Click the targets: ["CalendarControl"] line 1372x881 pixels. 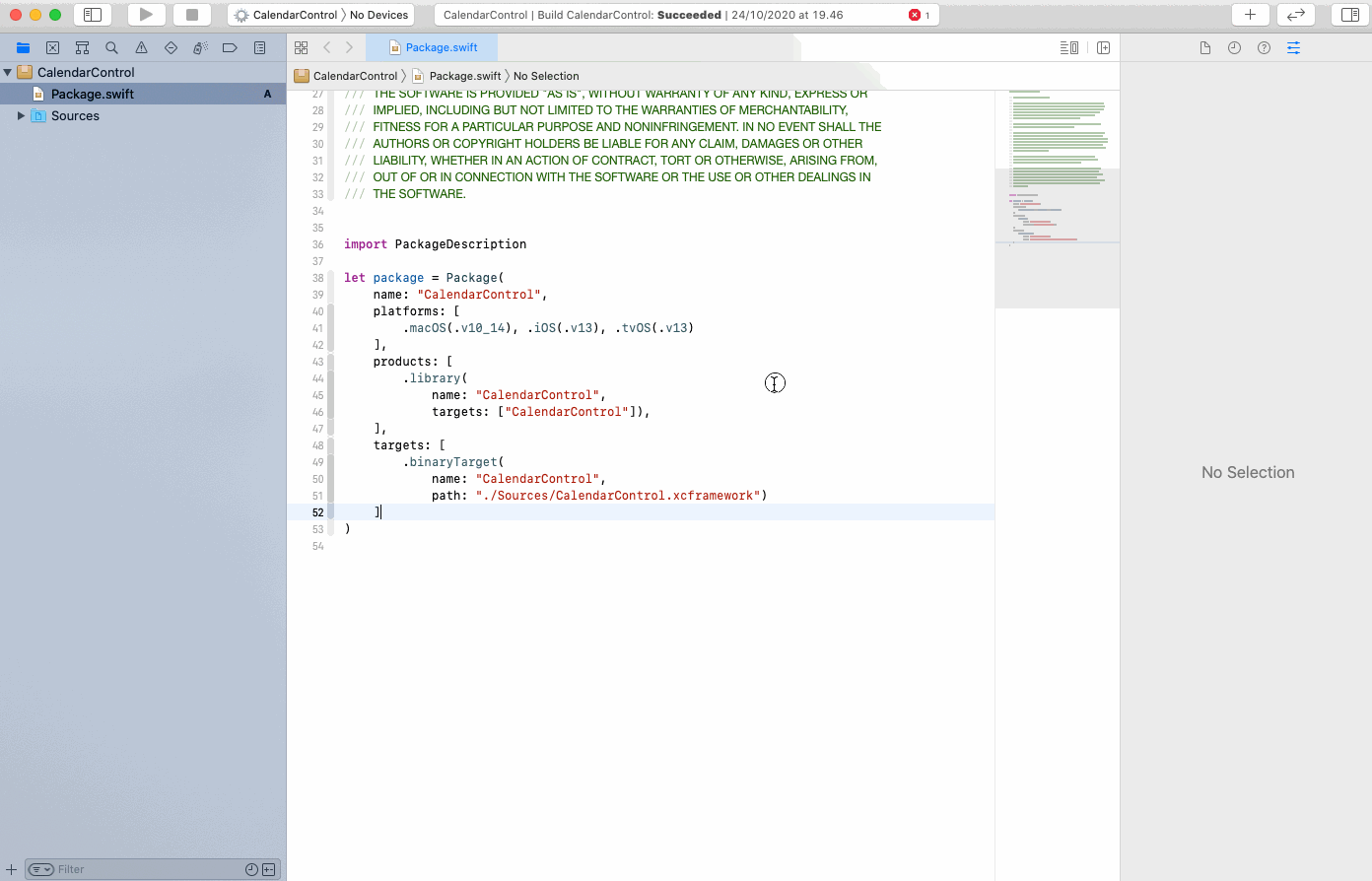540,412
